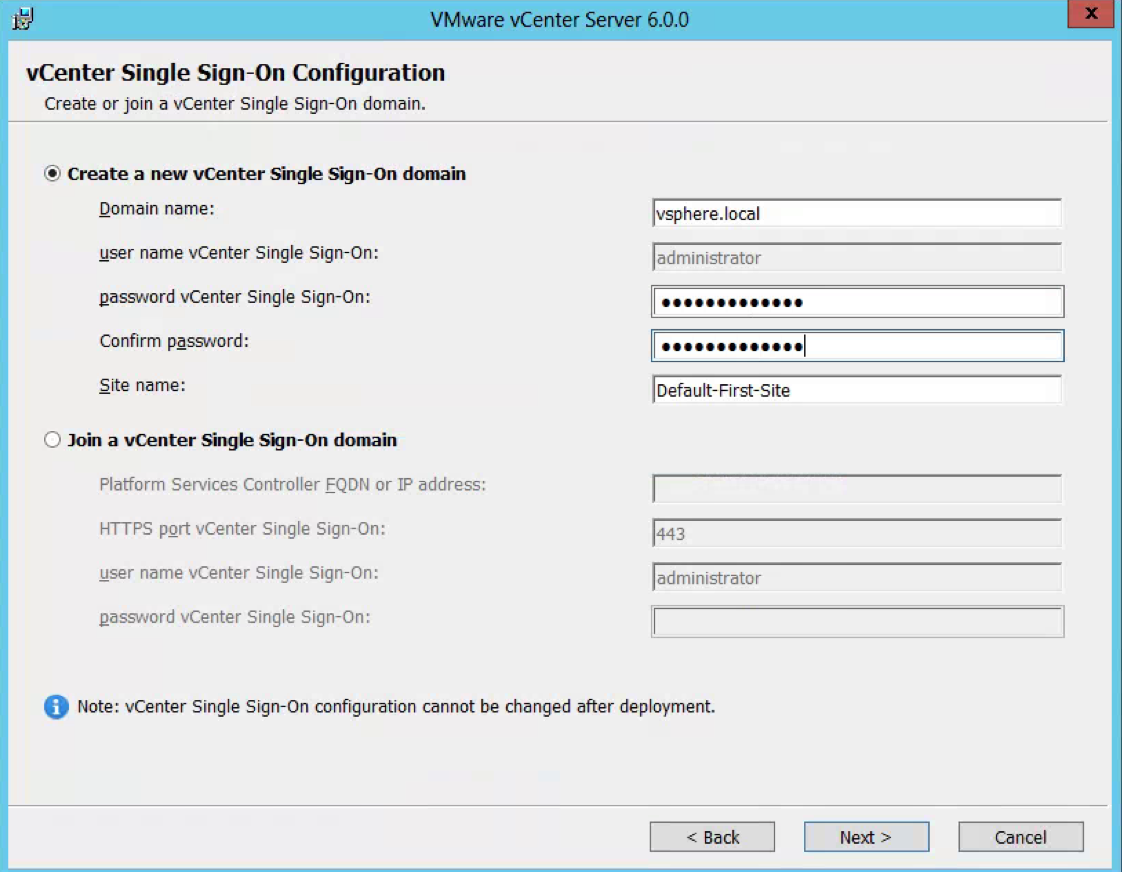Click the 'Site name:' label
This screenshot has width=1122, height=872.
(142, 386)
